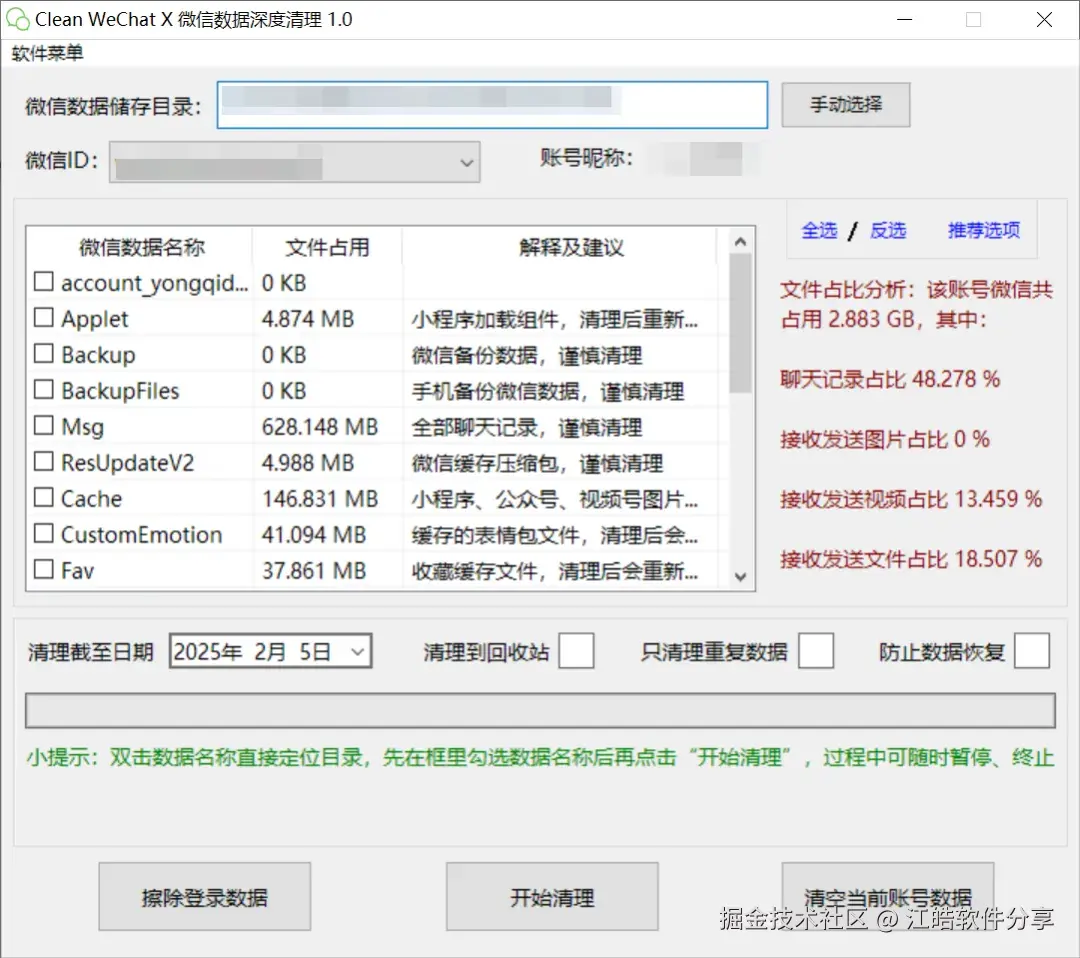
Task: Check the Cache checkbox
Action: [x=43, y=497]
